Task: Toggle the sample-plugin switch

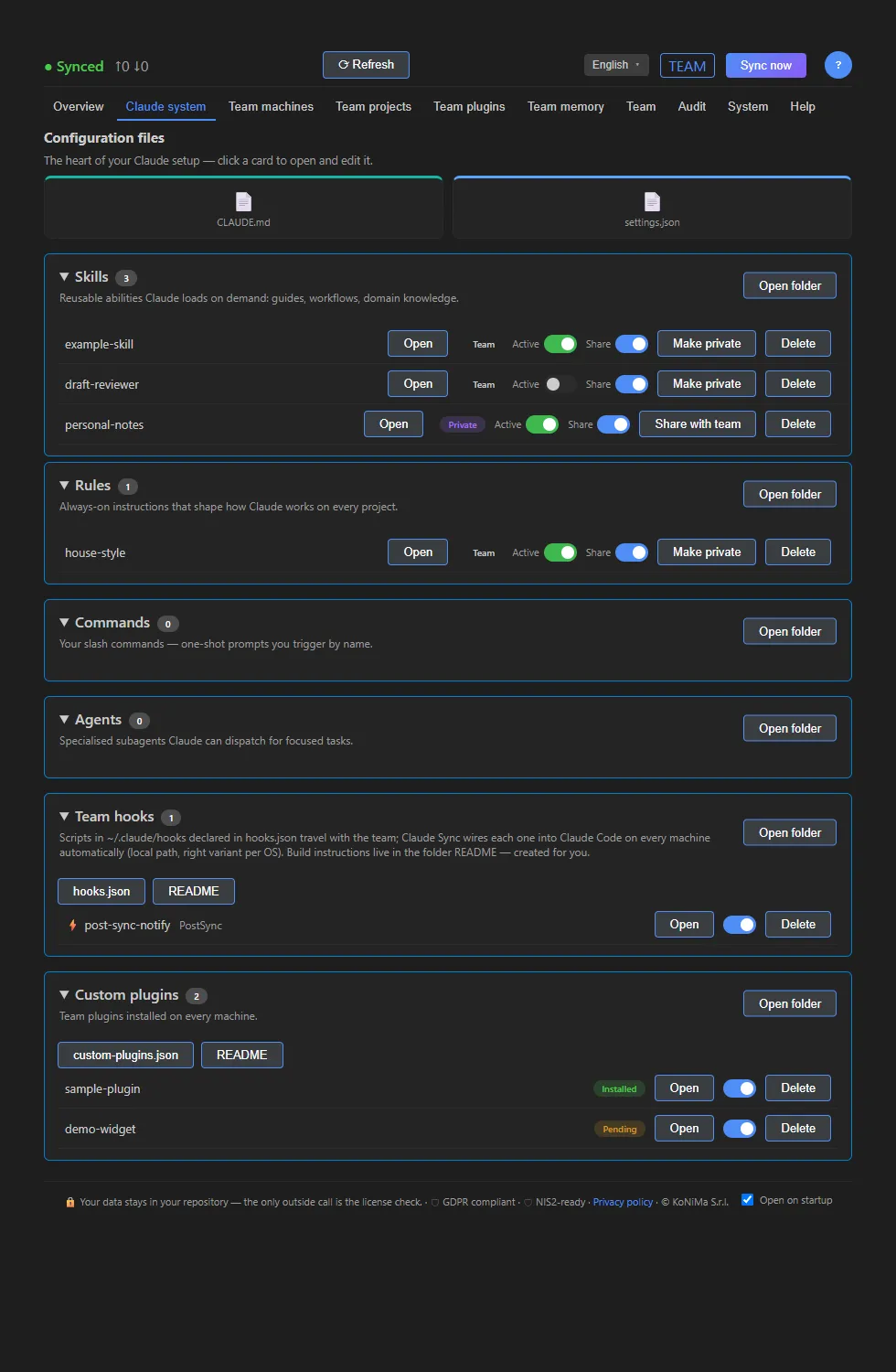Action: click(740, 1088)
